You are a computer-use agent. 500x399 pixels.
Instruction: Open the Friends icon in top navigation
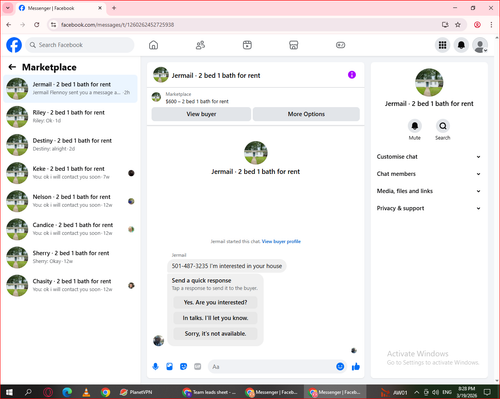(200, 45)
